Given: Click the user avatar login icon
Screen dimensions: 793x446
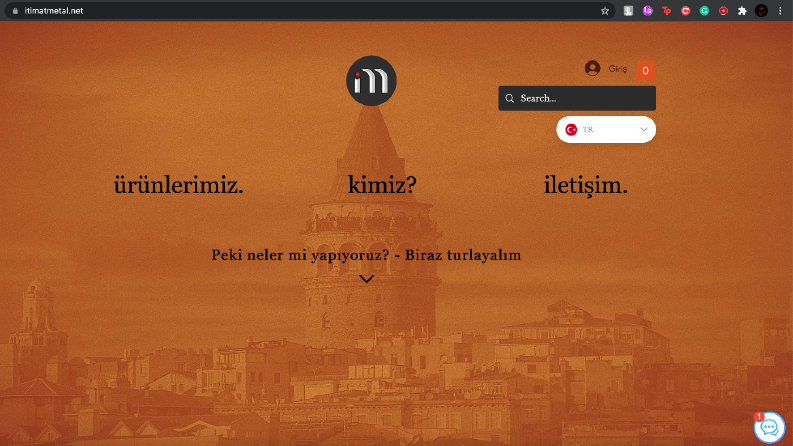Looking at the screenshot, I should 592,68.
